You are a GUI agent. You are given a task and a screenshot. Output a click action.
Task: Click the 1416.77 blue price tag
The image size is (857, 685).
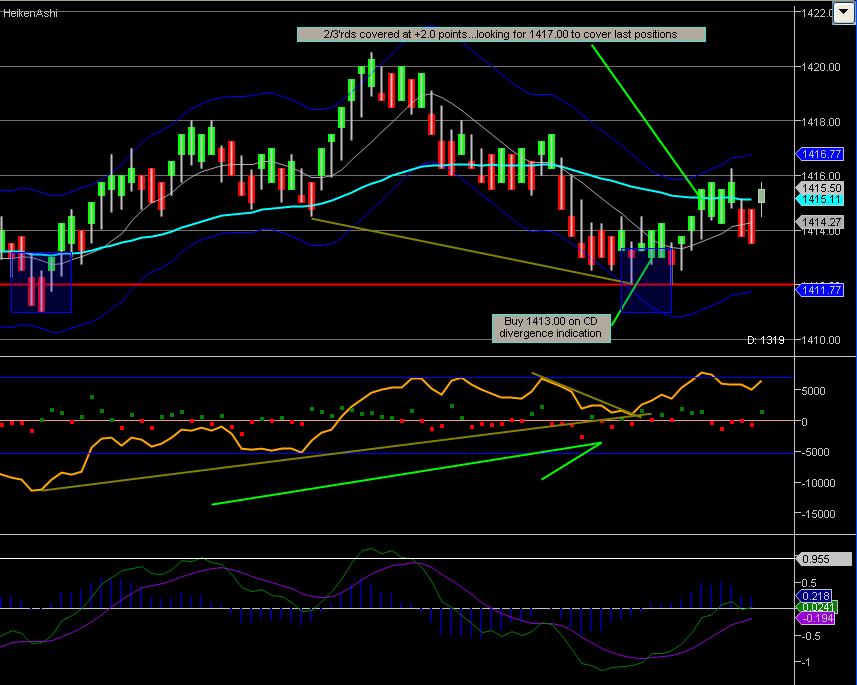click(820, 154)
